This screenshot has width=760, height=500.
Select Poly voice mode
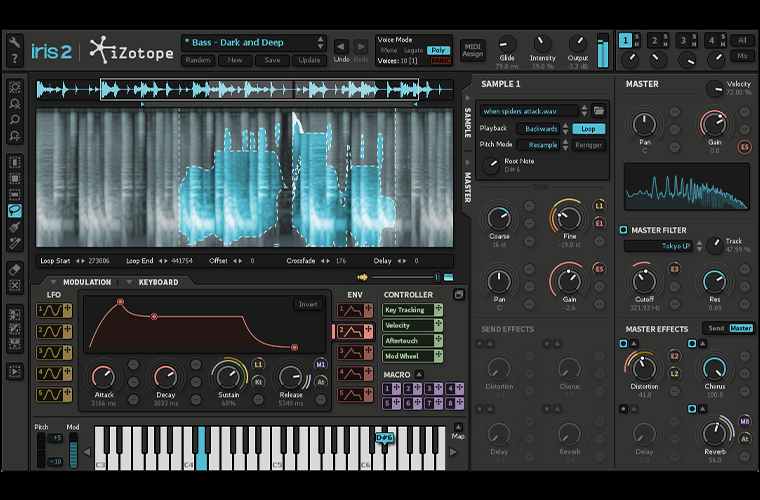pyautogui.click(x=438, y=50)
